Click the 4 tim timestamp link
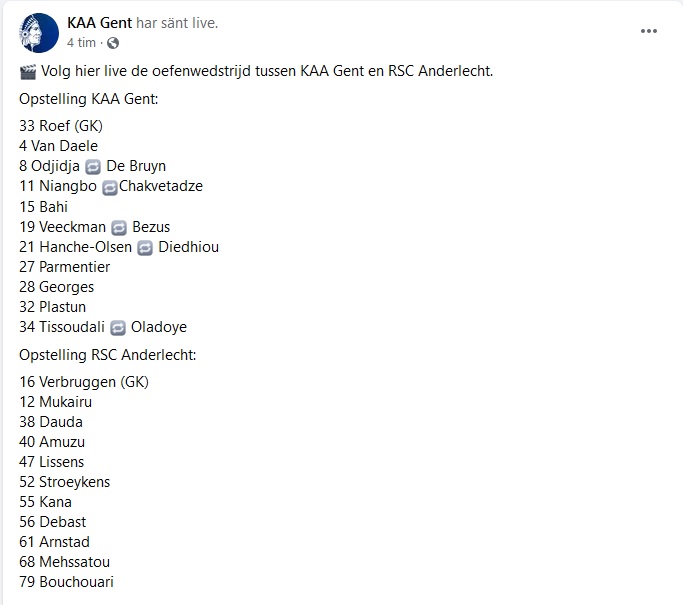The height and width of the screenshot is (605, 683). (81, 42)
